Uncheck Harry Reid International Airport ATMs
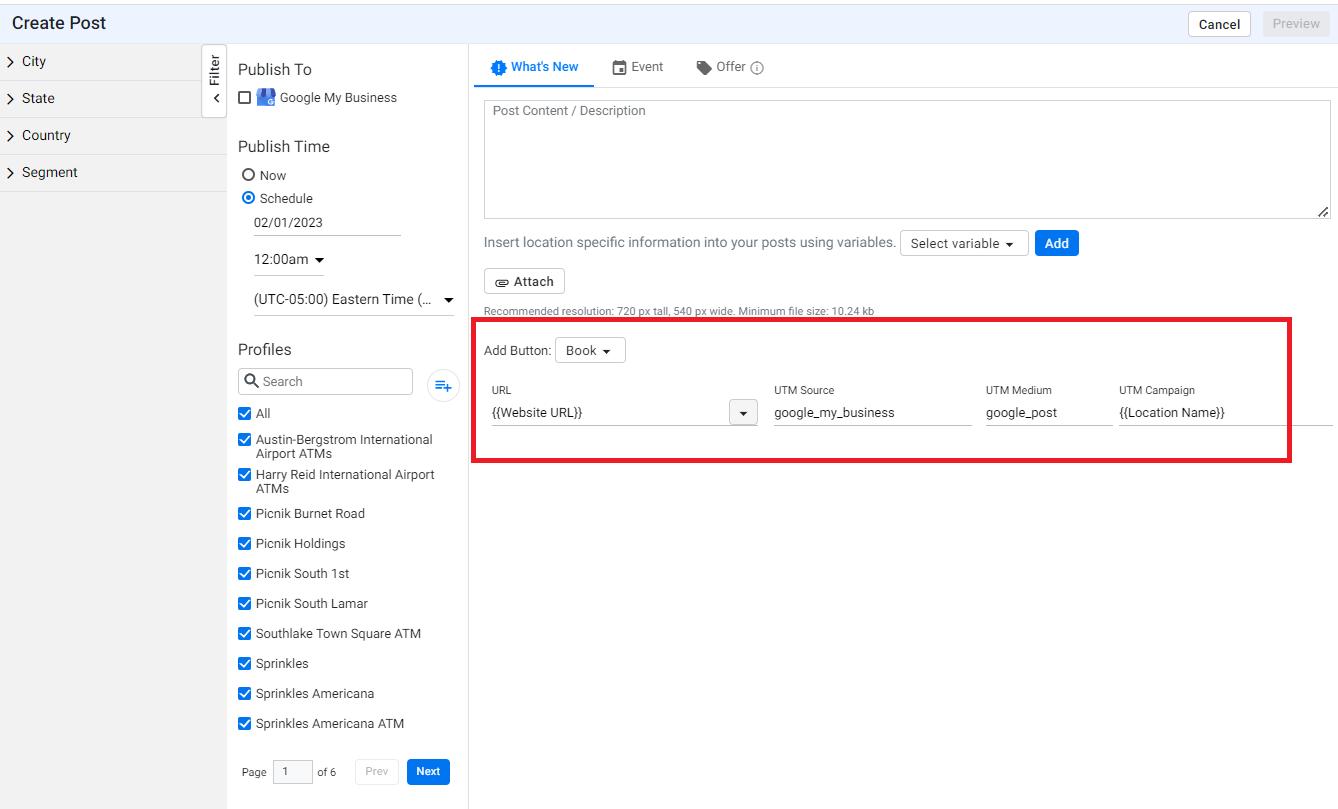Screen dimensions: 1338x809 (245, 475)
